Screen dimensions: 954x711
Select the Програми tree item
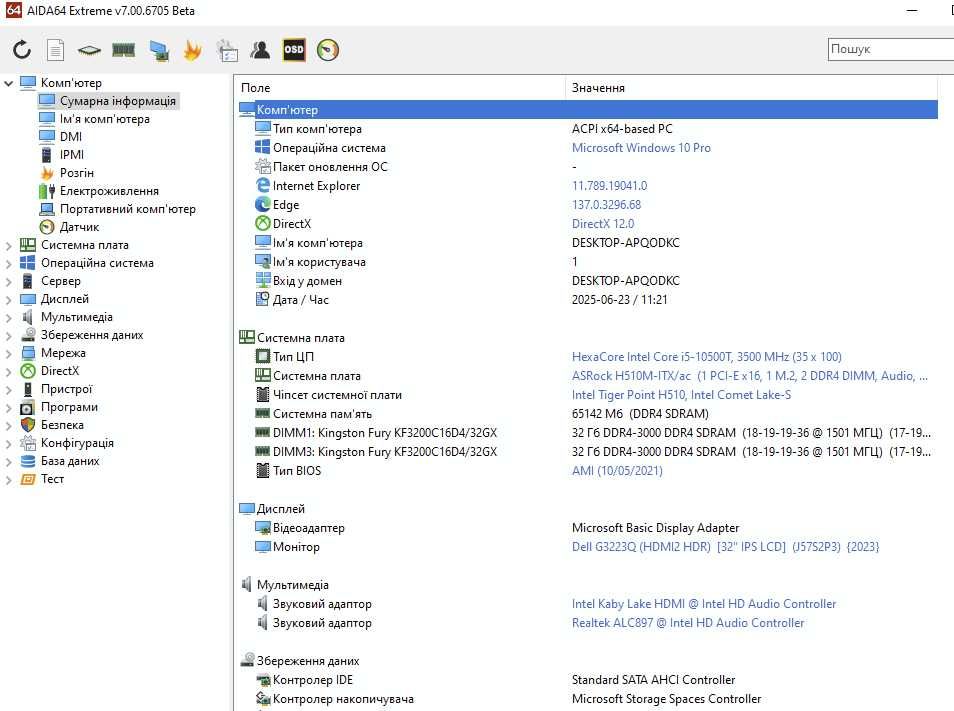[x=69, y=407]
